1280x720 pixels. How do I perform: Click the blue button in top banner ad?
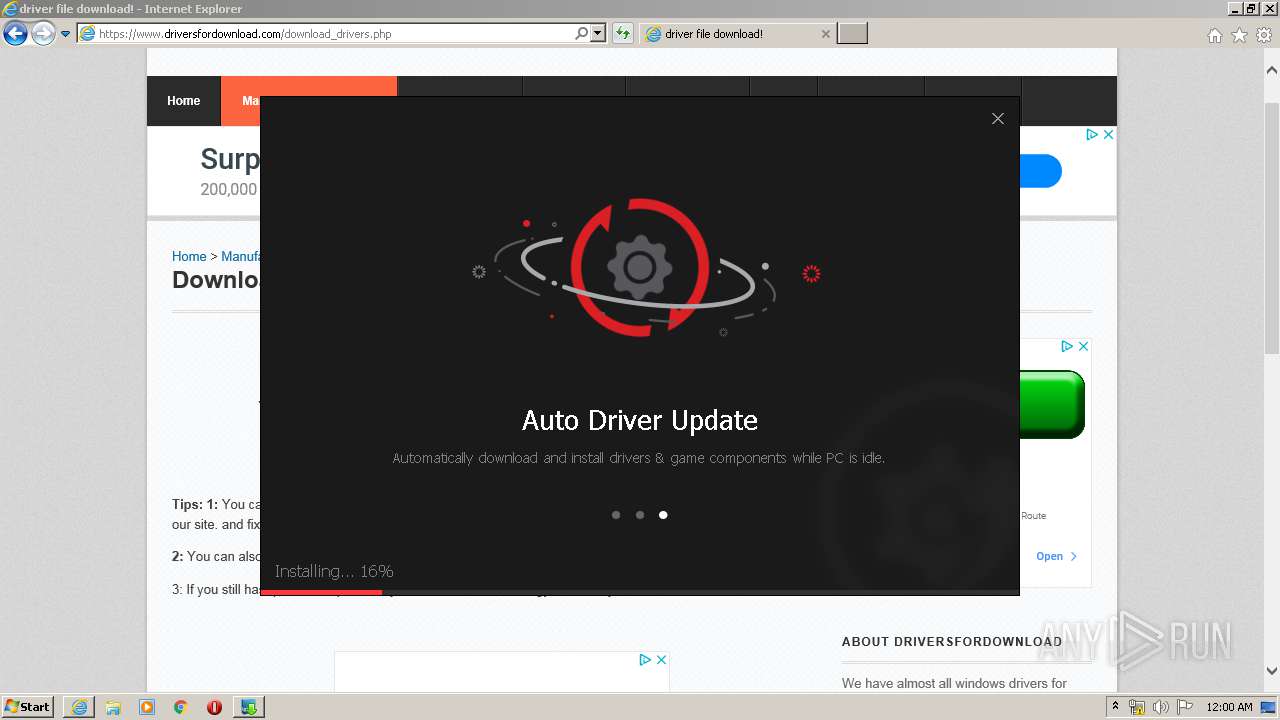click(x=1040, y=171)
